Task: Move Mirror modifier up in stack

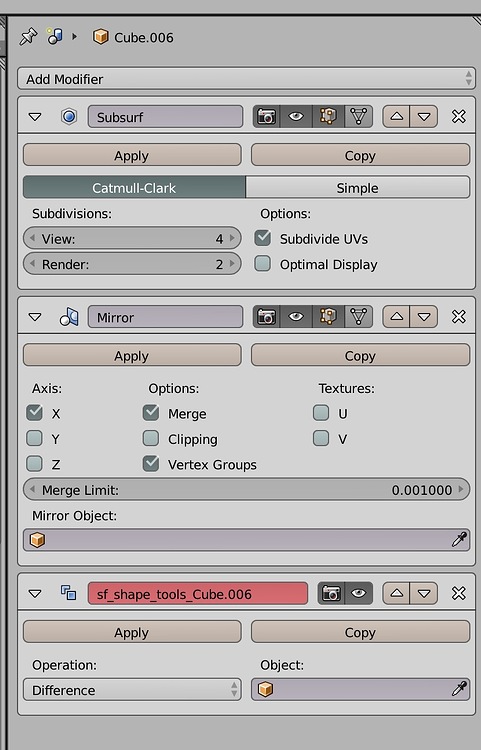Action: [396, 317]
